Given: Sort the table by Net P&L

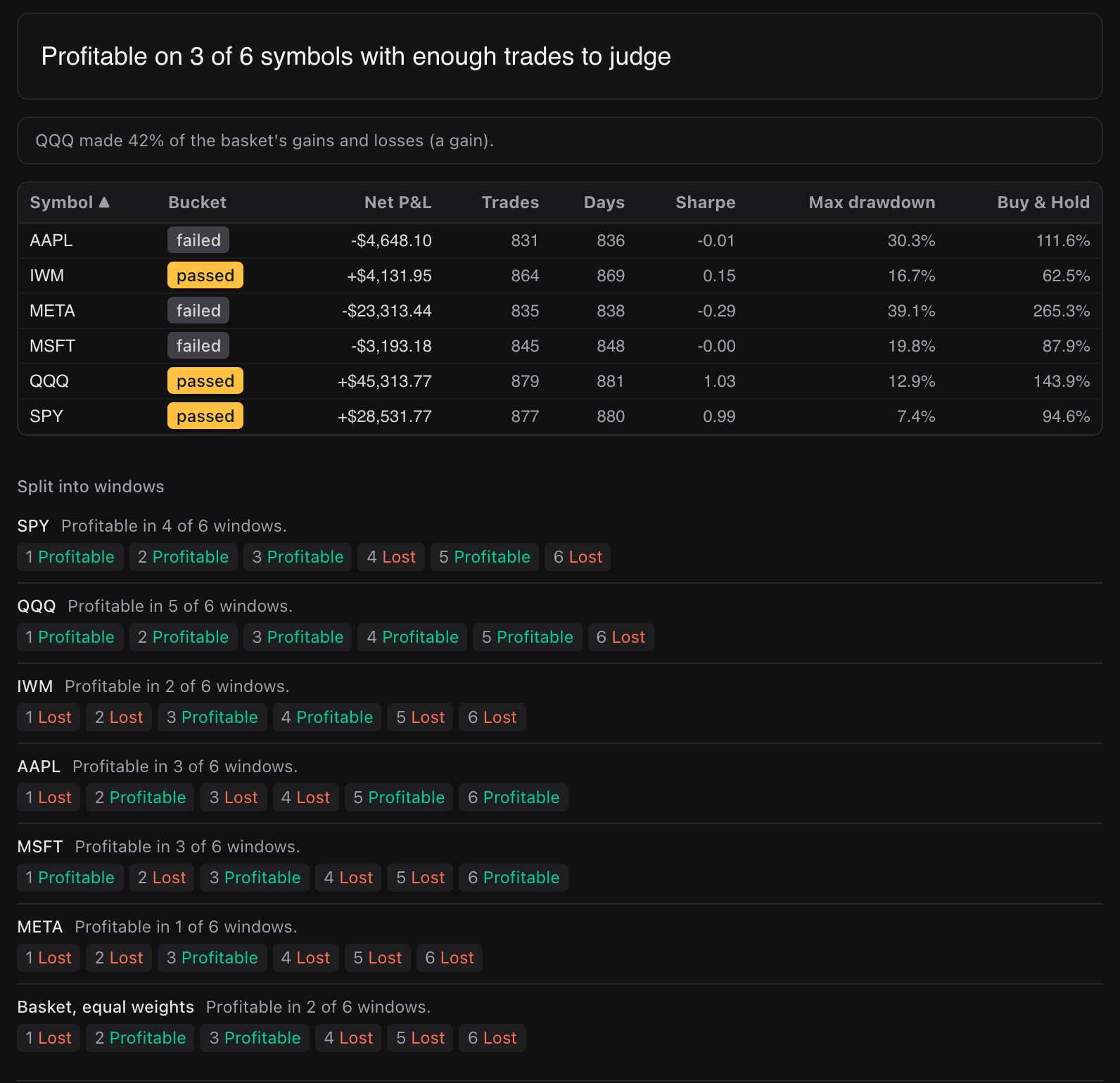Looking at the screenshot, I should coord(397,203).
